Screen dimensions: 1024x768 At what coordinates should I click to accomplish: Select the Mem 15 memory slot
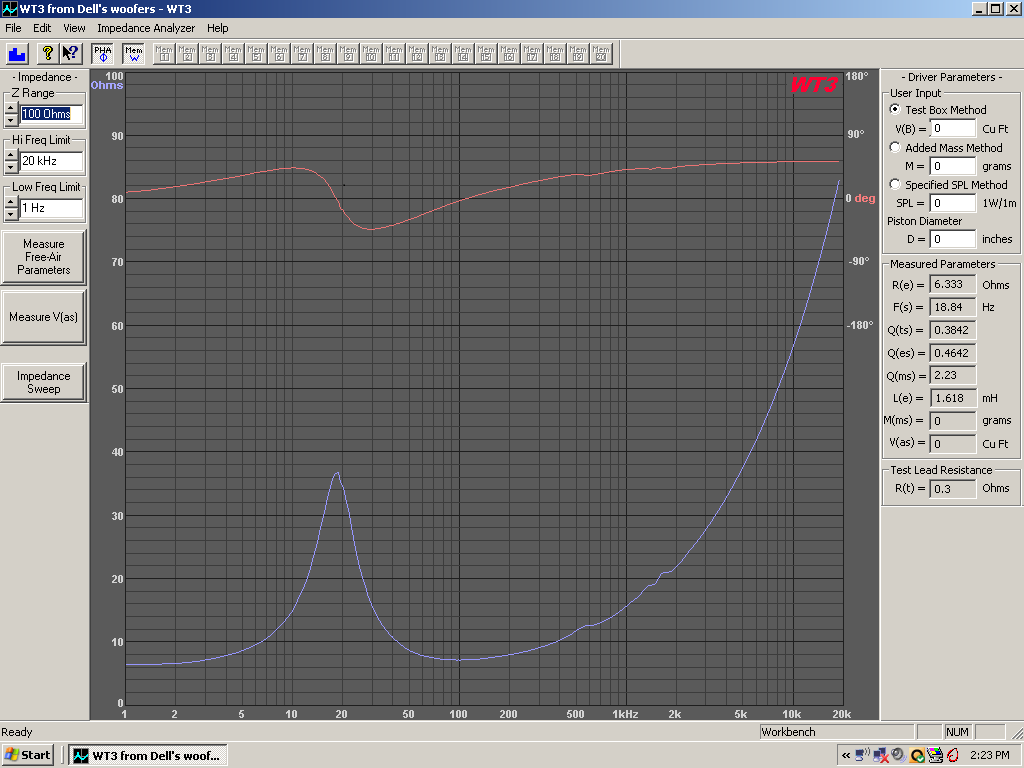click(486, 54)
